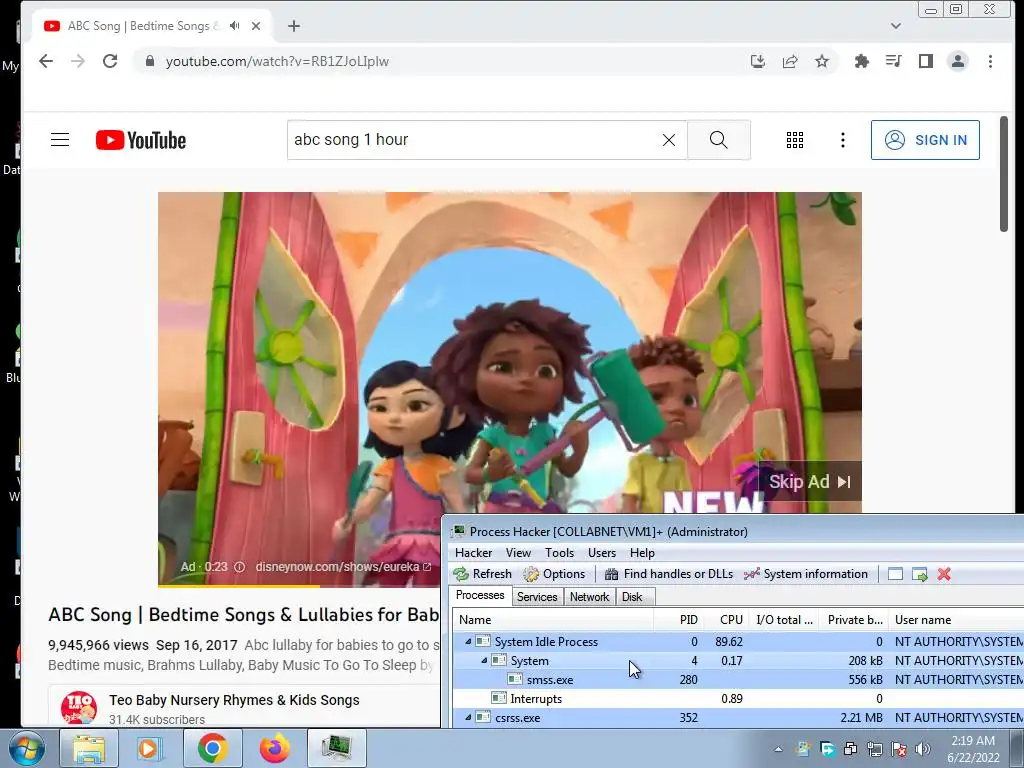Image resolution: width=1024 pixels, height=768 pixels.
Task: Click find window and thread icon
Action: pos(920,574)
